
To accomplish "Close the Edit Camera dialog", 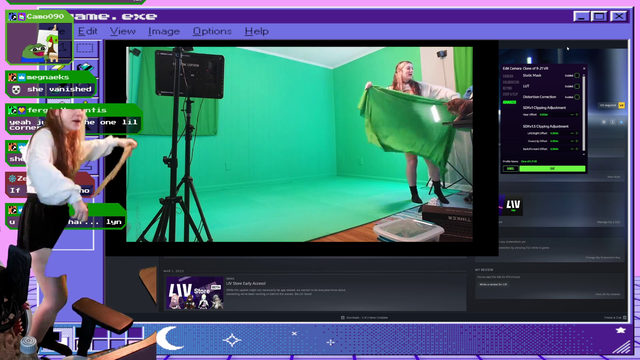I will pyautogui.click(x=584, y=69).
